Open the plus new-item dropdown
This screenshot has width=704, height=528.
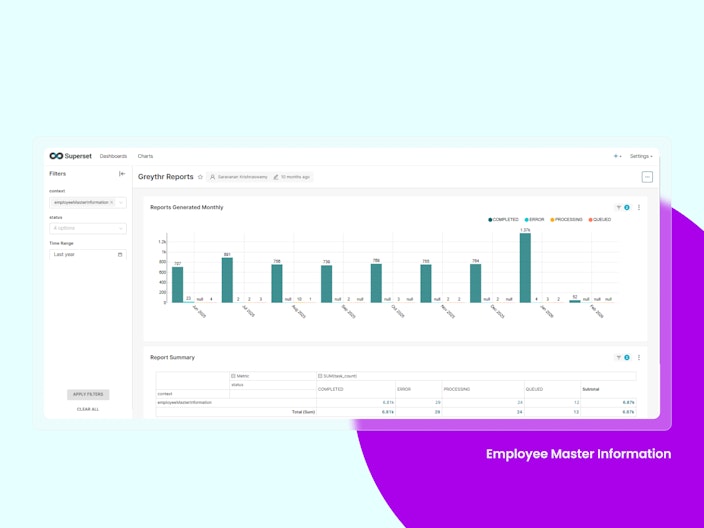pyautogui.click(x=617, y=156)
